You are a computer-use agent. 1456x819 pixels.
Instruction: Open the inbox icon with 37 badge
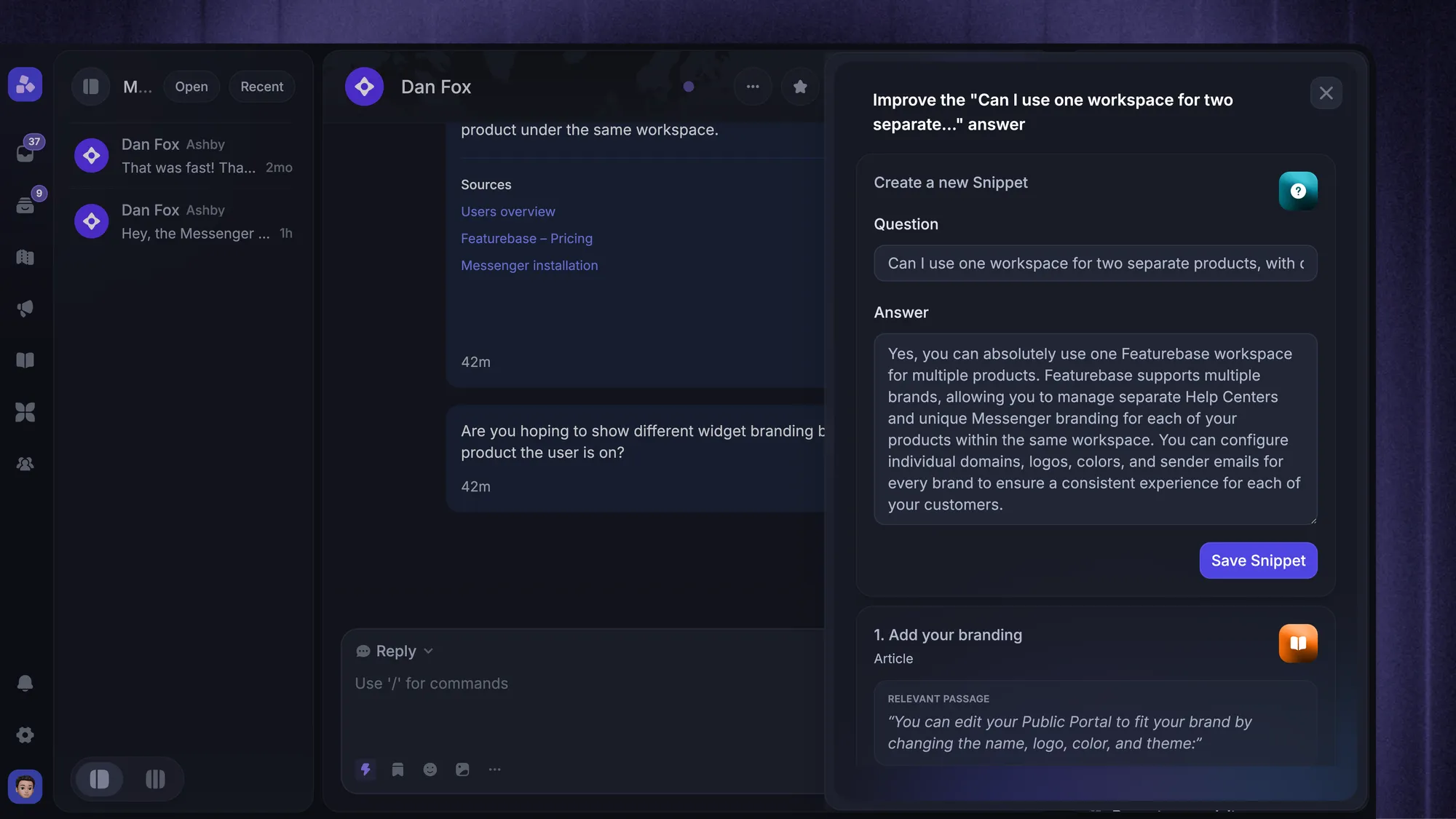tap(25, 153)
